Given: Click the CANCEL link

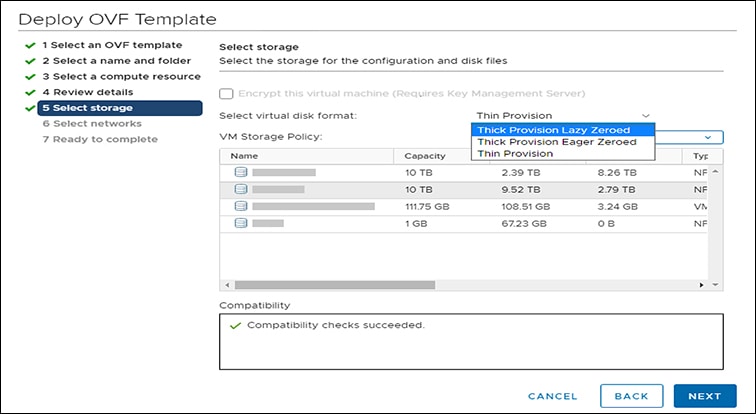Looking at the screenshot, I should (x=552, y=396).
